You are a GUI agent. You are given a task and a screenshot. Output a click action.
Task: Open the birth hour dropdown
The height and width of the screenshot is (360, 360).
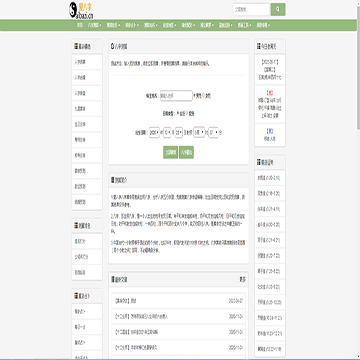click(x=199, y=132)
